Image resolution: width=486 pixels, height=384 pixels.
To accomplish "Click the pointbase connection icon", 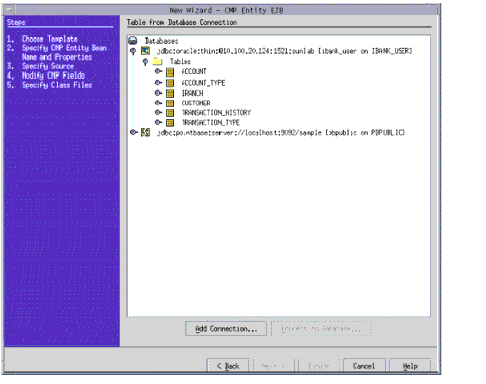I will [x=145, y=133].
